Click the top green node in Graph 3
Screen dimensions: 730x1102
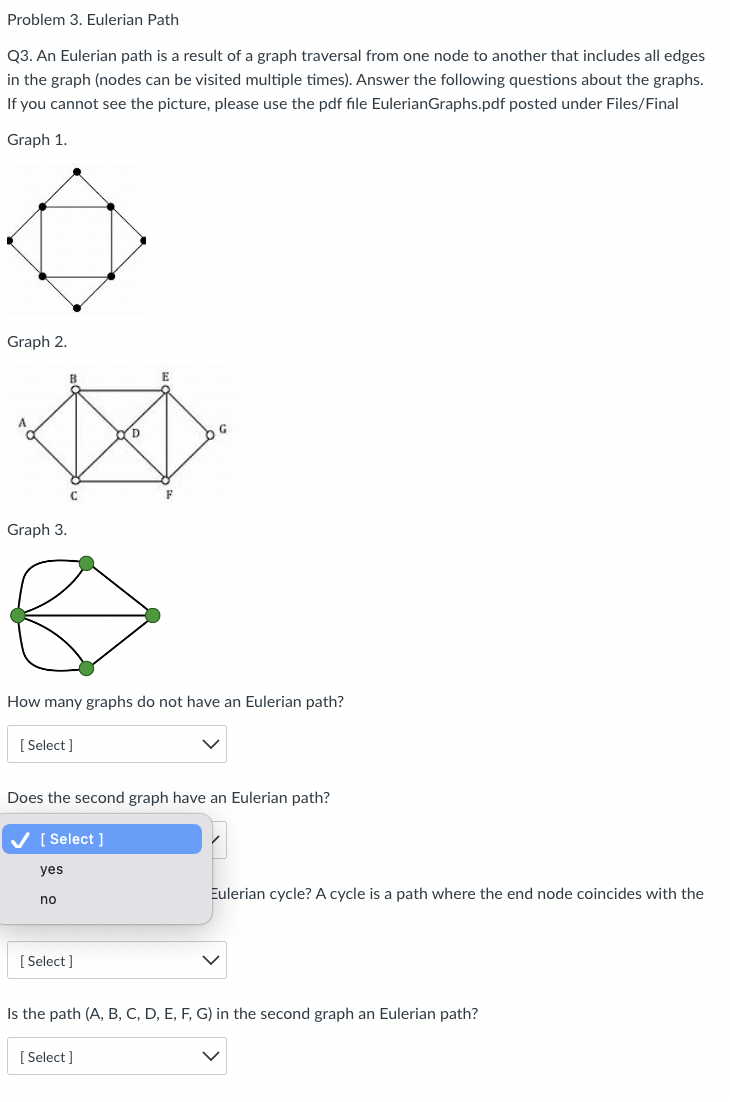pyautogui.click(x=87, y=564)
